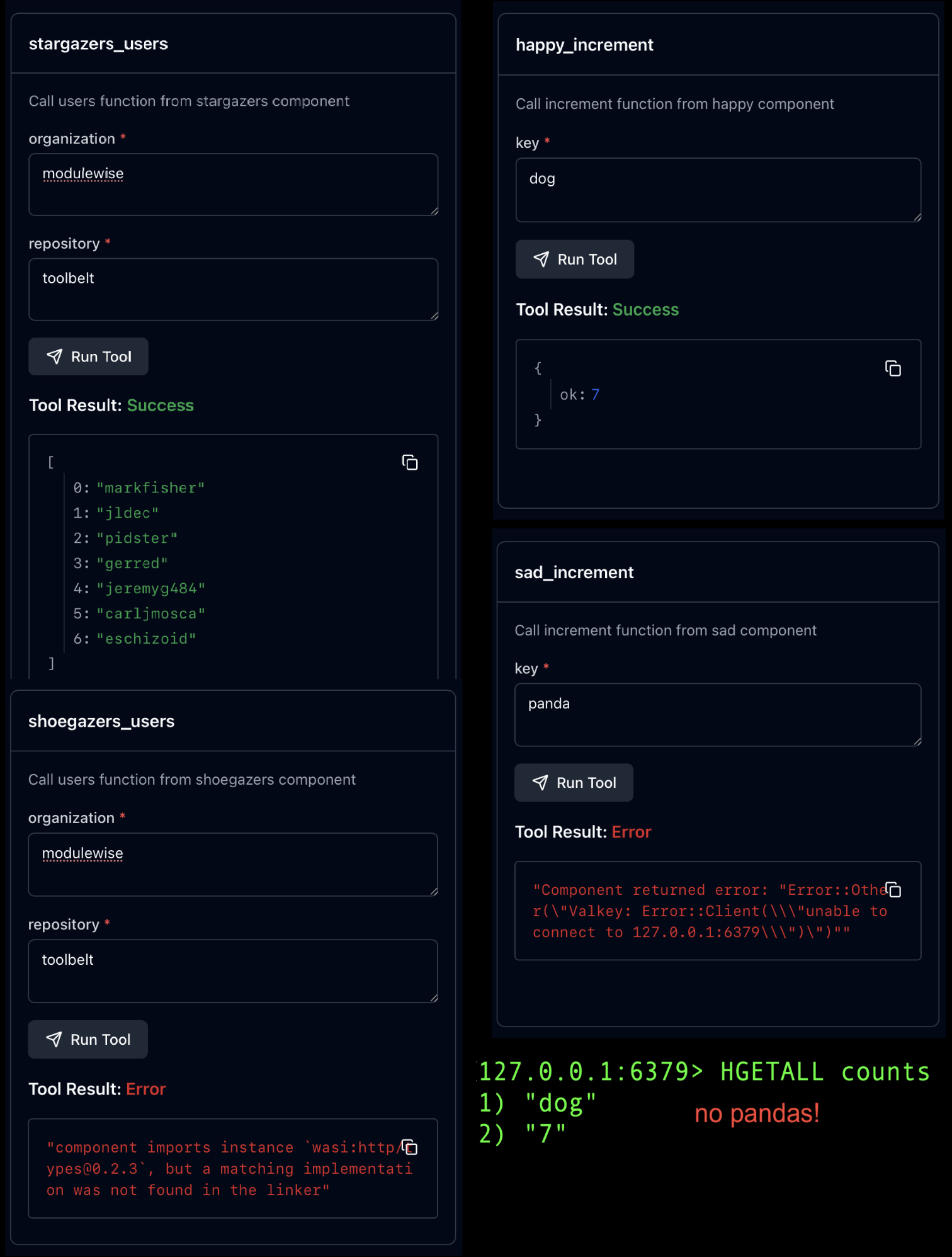This screenshot has height=1257, width=952.
Task: Focus the stargazers_users organization field
Action: [233, 184]
